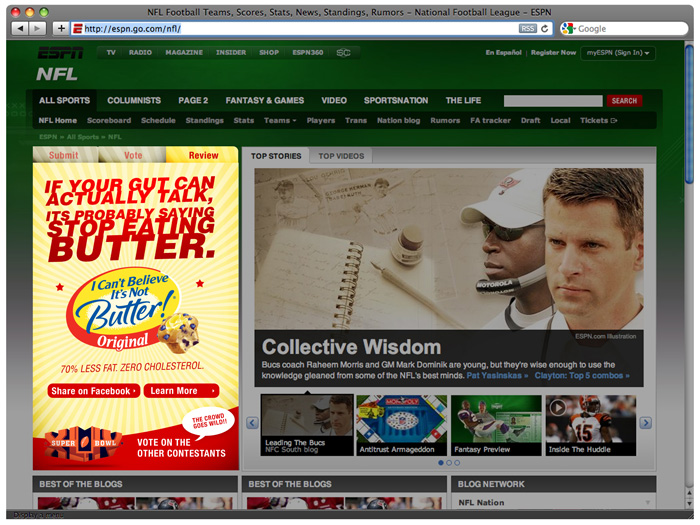Click the red SEARCH button
The height and width of the screenshot is (525, 700).
pos(624,101)
